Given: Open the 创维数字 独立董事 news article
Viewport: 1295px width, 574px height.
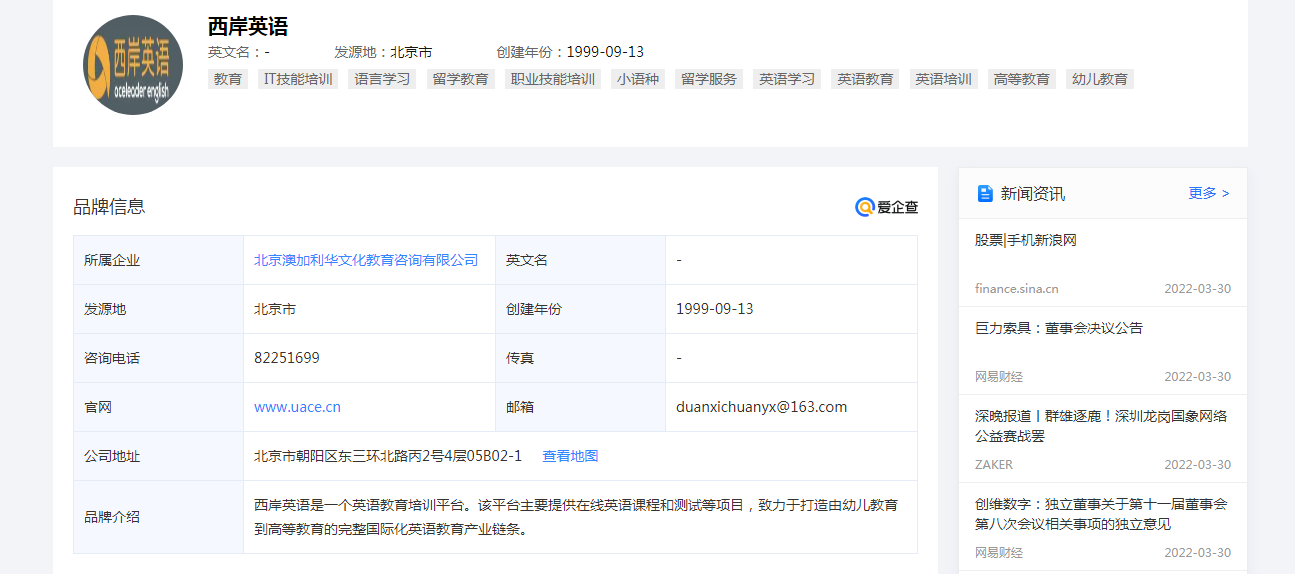Looking at the screenshot, I should 1101,514.
